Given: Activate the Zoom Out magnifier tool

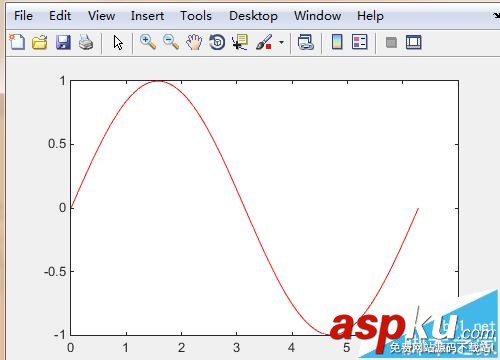Looking at the screenshot, I should pos(171,42).
